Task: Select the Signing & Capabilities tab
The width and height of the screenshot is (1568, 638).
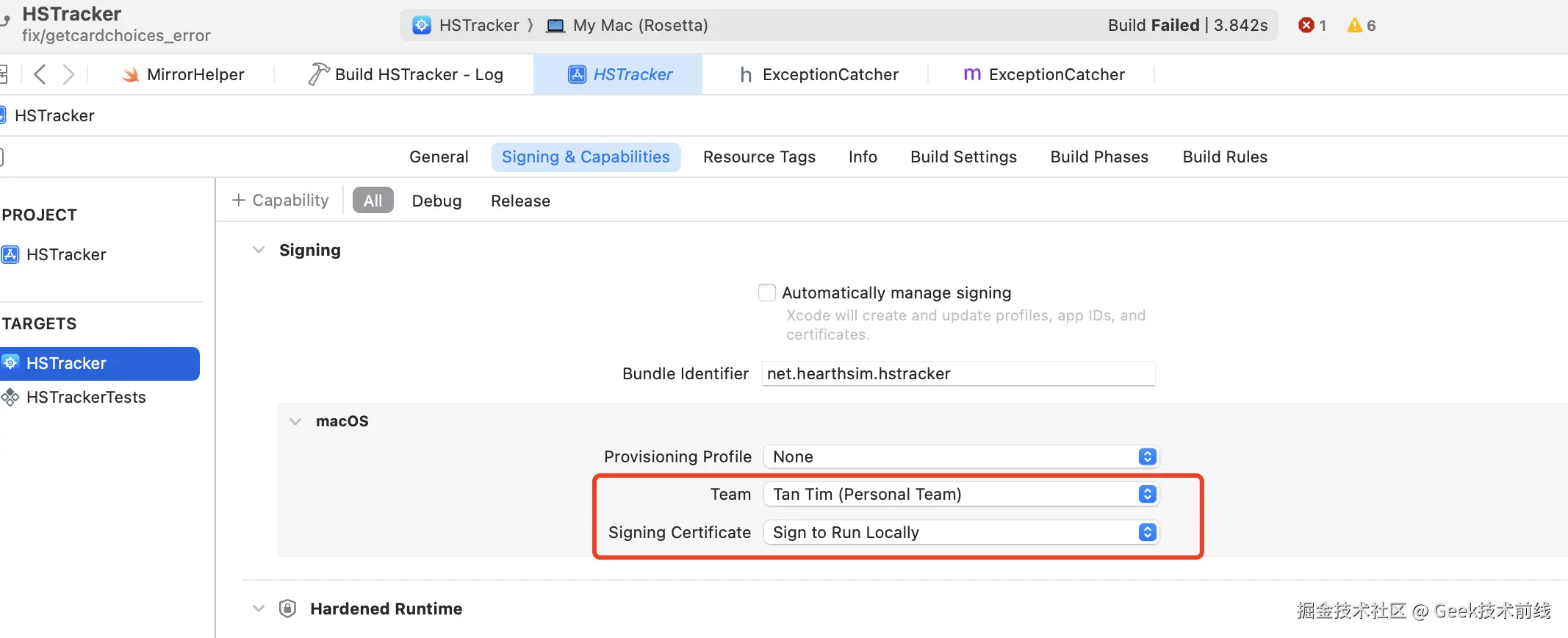Action: tap(586, 157)
